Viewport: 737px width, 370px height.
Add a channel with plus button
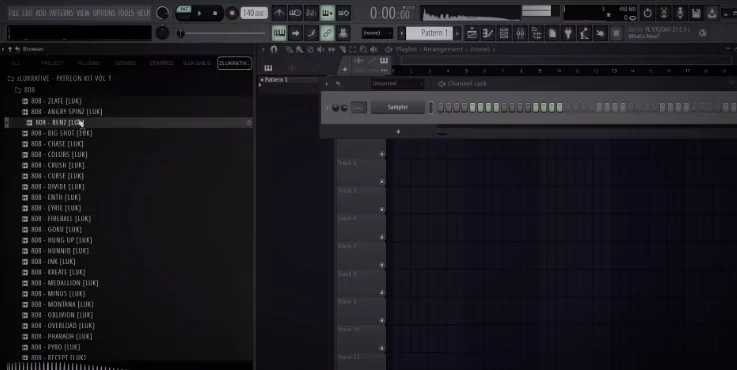398,132
